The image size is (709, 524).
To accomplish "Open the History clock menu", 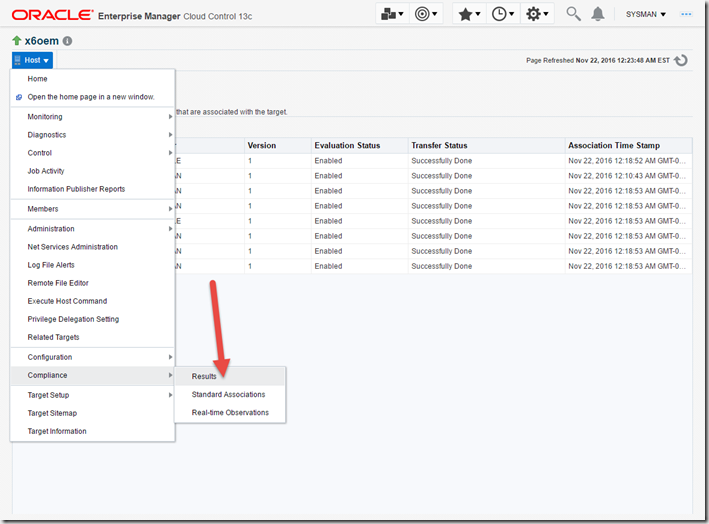I will (503, 14).
